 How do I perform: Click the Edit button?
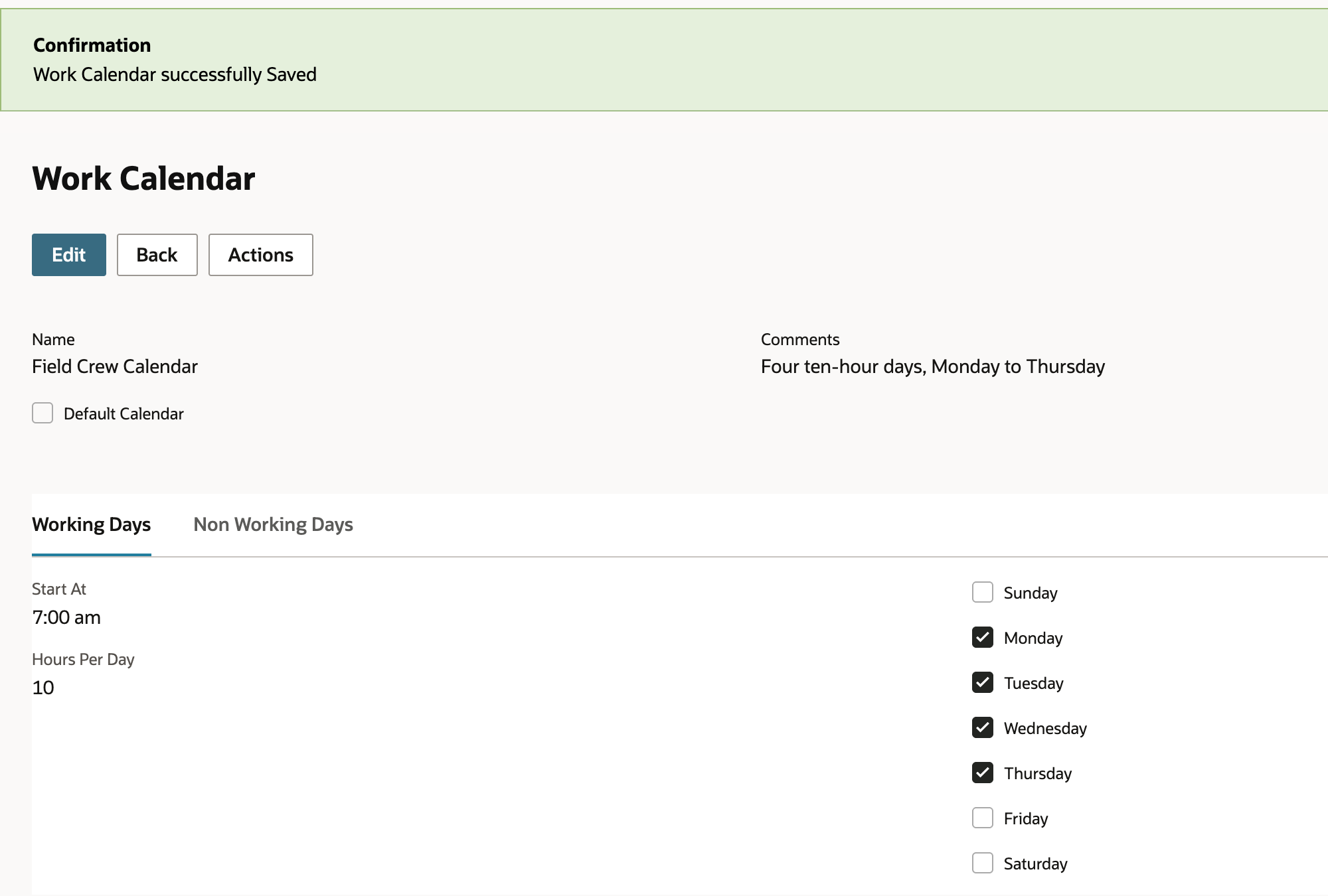[69, 255]
